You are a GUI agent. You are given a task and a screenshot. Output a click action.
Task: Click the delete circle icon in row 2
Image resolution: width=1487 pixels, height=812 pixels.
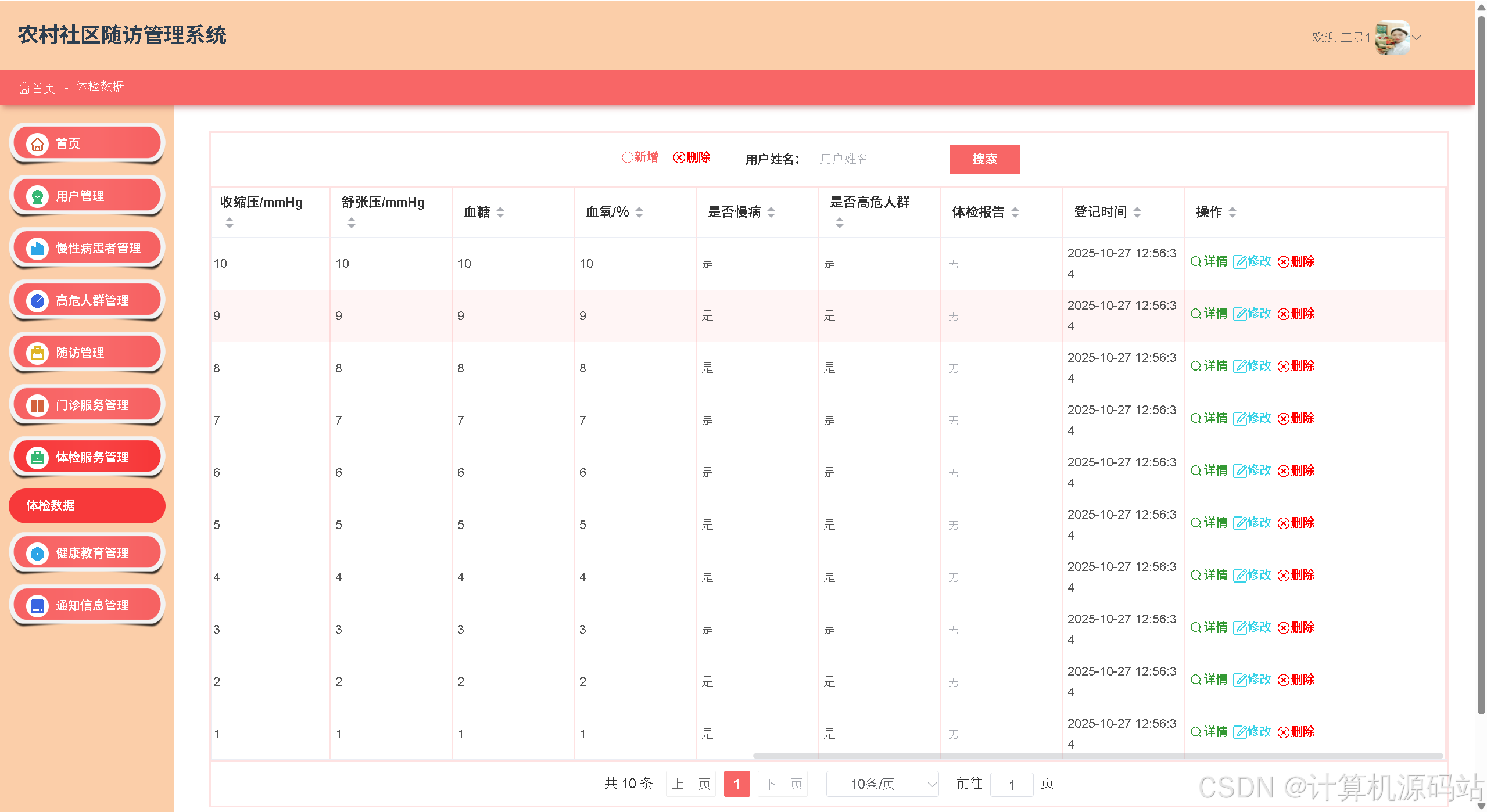click(1283, 680)
